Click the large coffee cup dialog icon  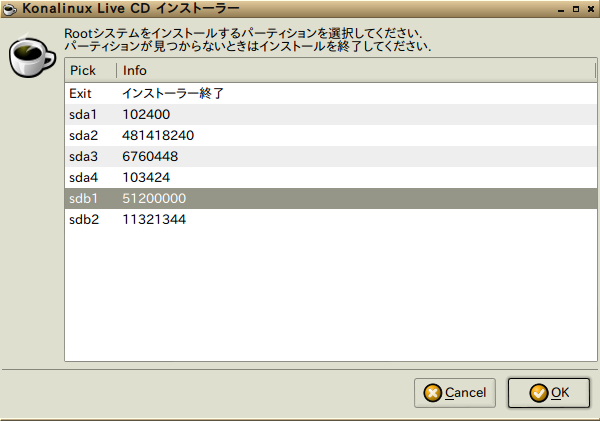click(x=32, y=56)
